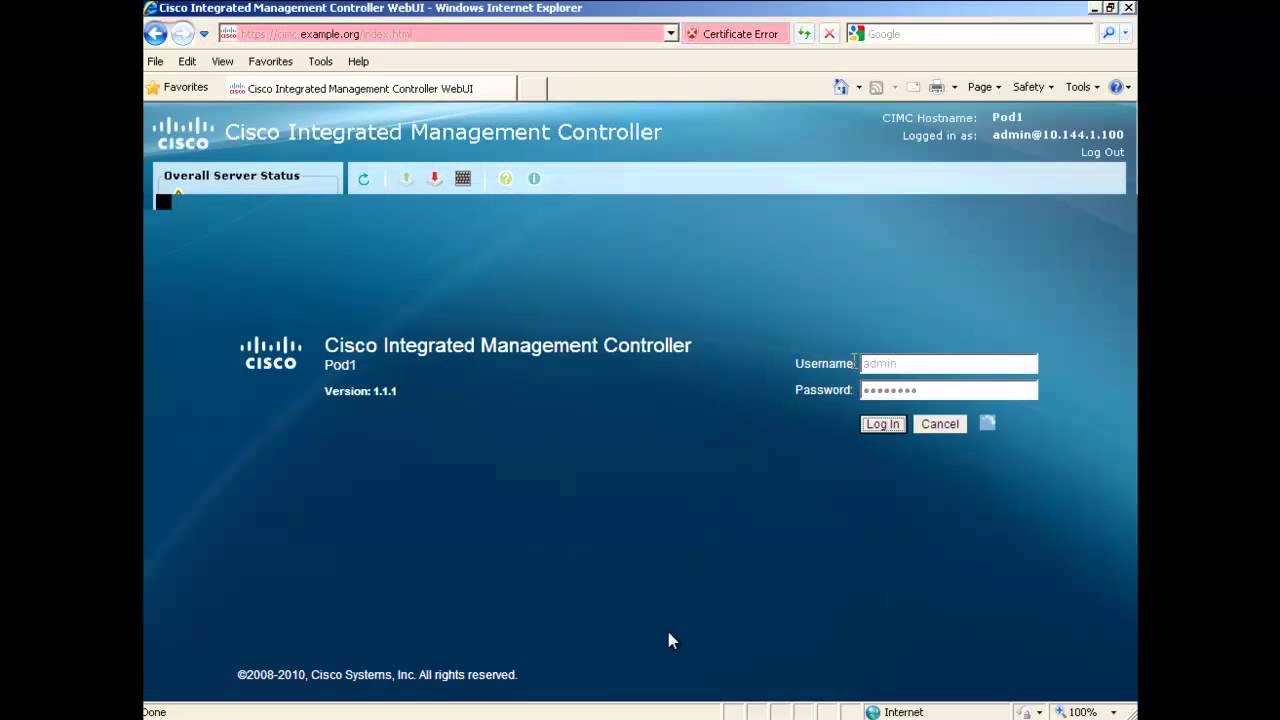Click the RSS Feeds icon
Screen dimensions: 1280x720
pos(877,87)
